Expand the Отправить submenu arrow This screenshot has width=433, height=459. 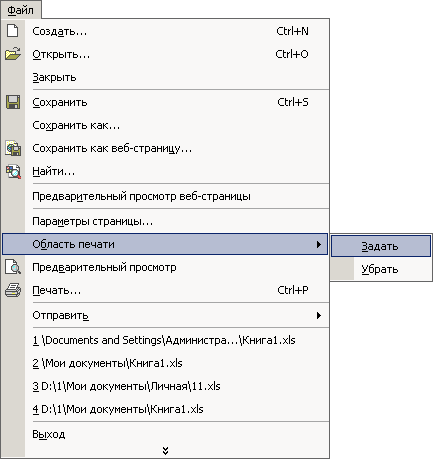(319, 315)
